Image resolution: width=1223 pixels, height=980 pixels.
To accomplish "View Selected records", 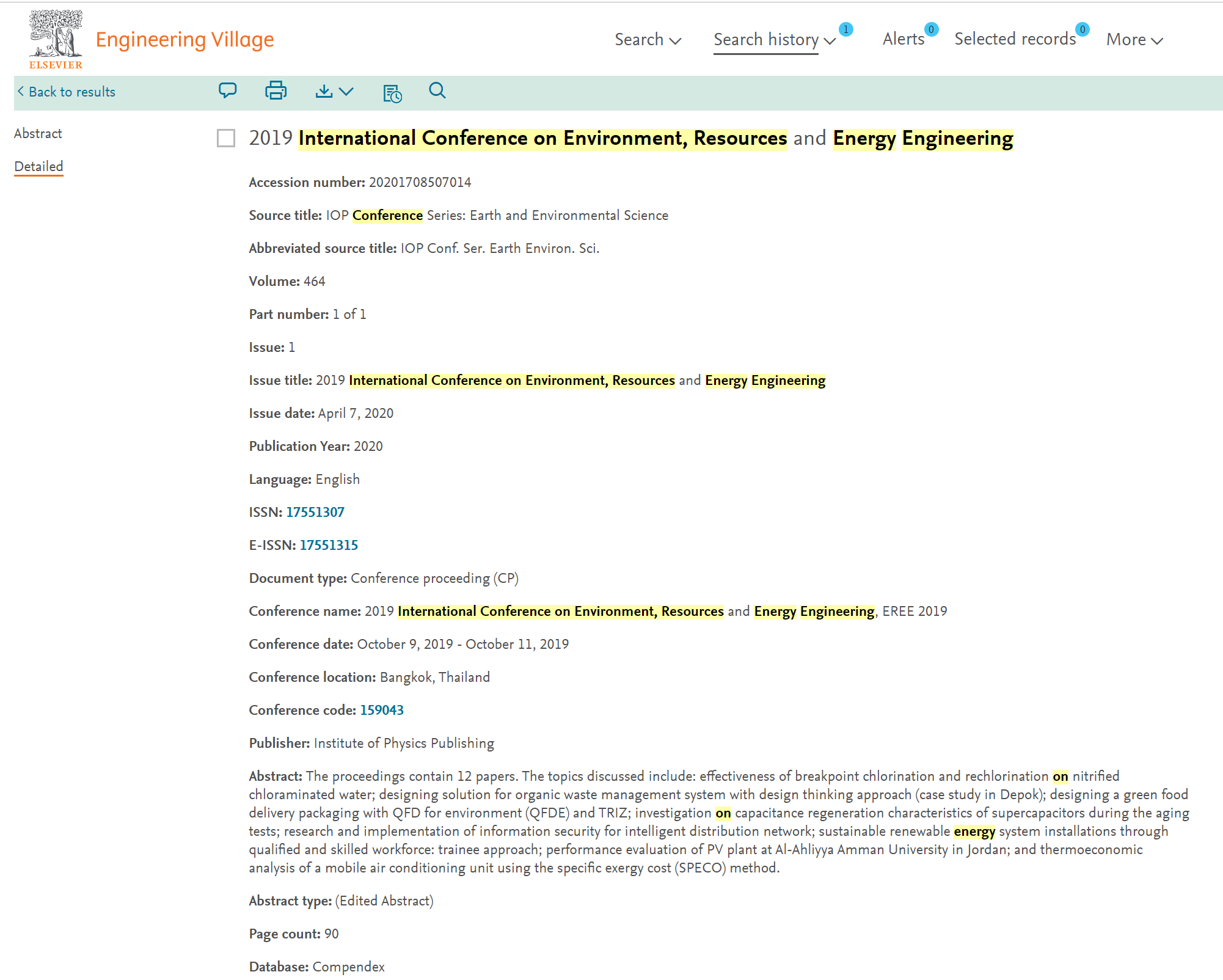I will (1015, 39).
